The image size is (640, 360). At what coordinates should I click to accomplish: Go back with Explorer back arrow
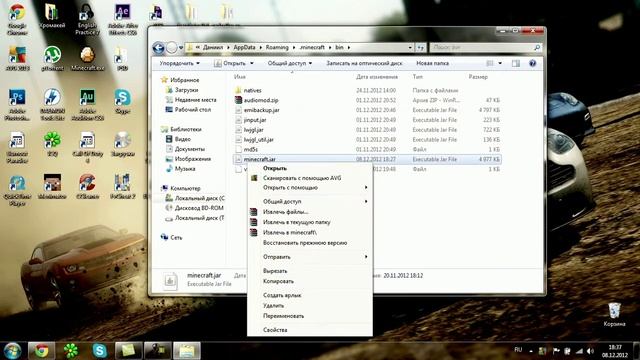click(159, 48)
